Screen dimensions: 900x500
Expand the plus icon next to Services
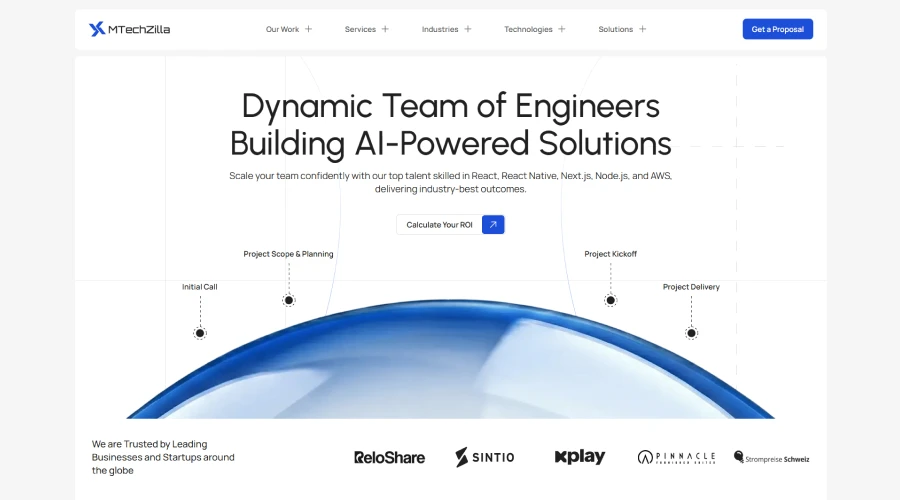[386, 29]
